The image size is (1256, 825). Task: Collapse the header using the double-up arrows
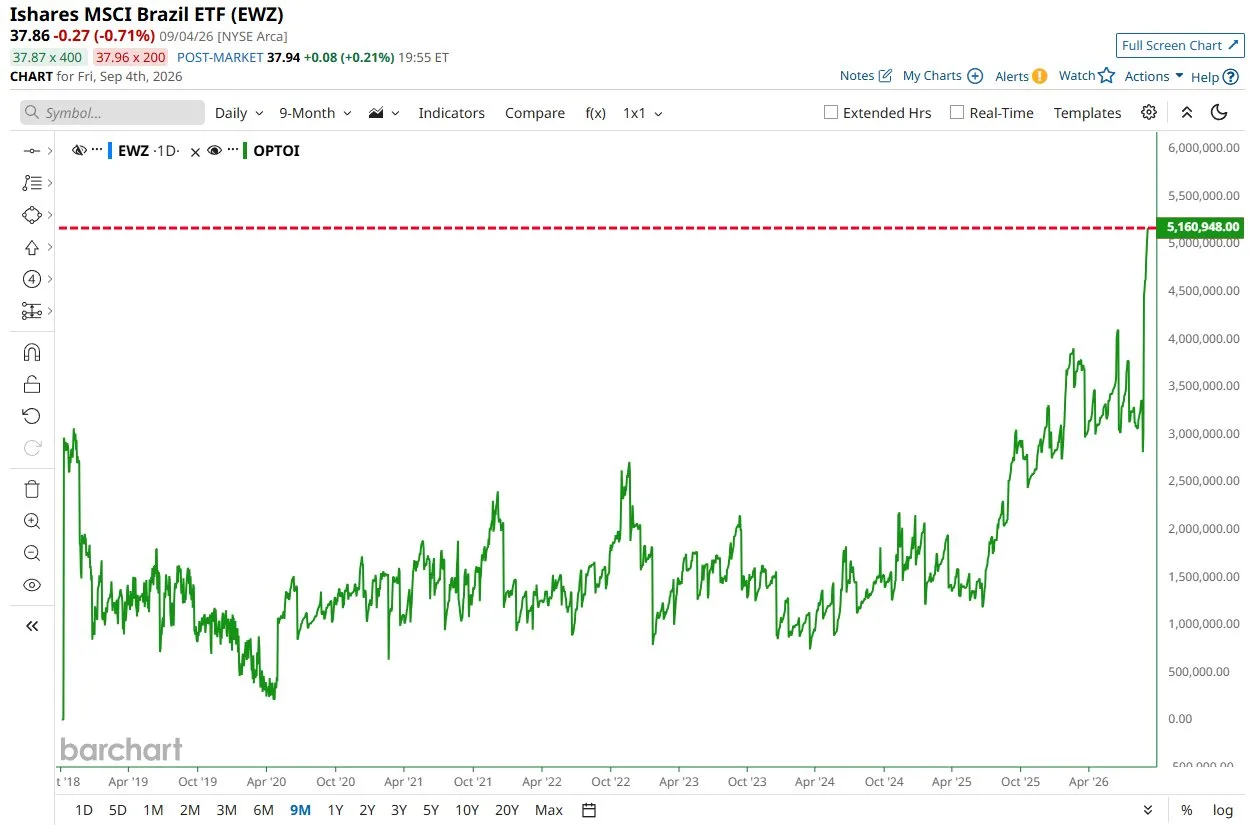coord(1187,112)
